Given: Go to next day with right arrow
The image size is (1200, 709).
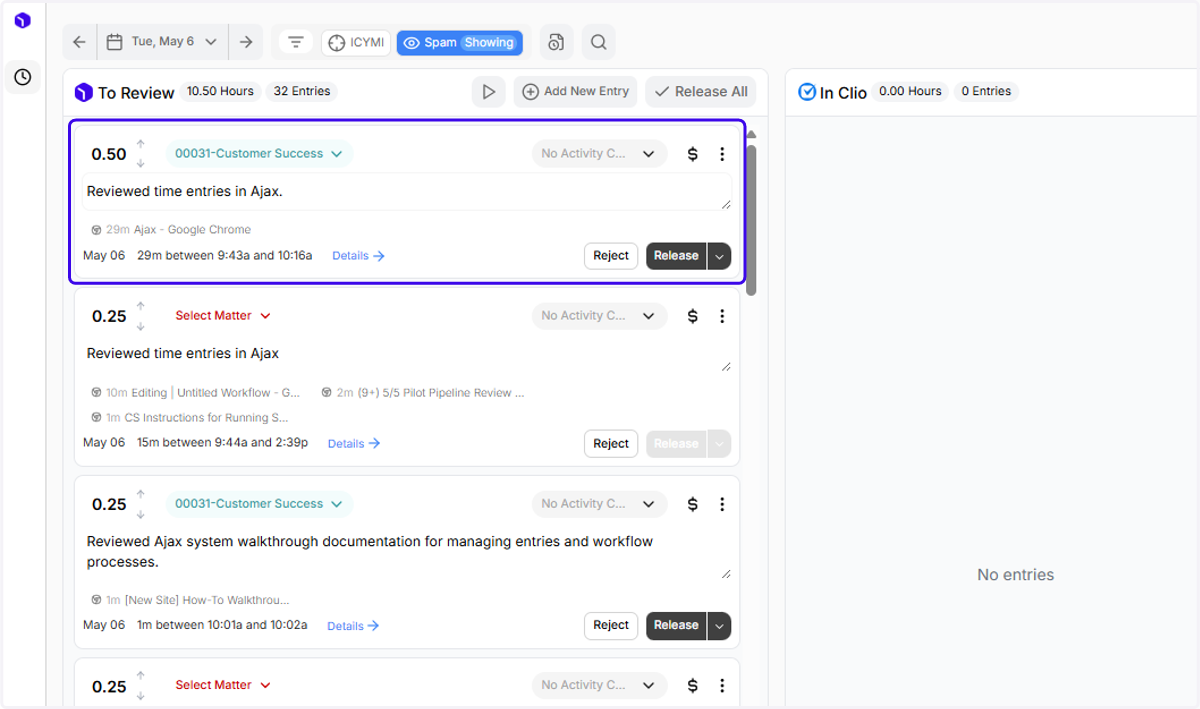Looking at the screenshot, I should pyautogui.click(x=246, y=42).
